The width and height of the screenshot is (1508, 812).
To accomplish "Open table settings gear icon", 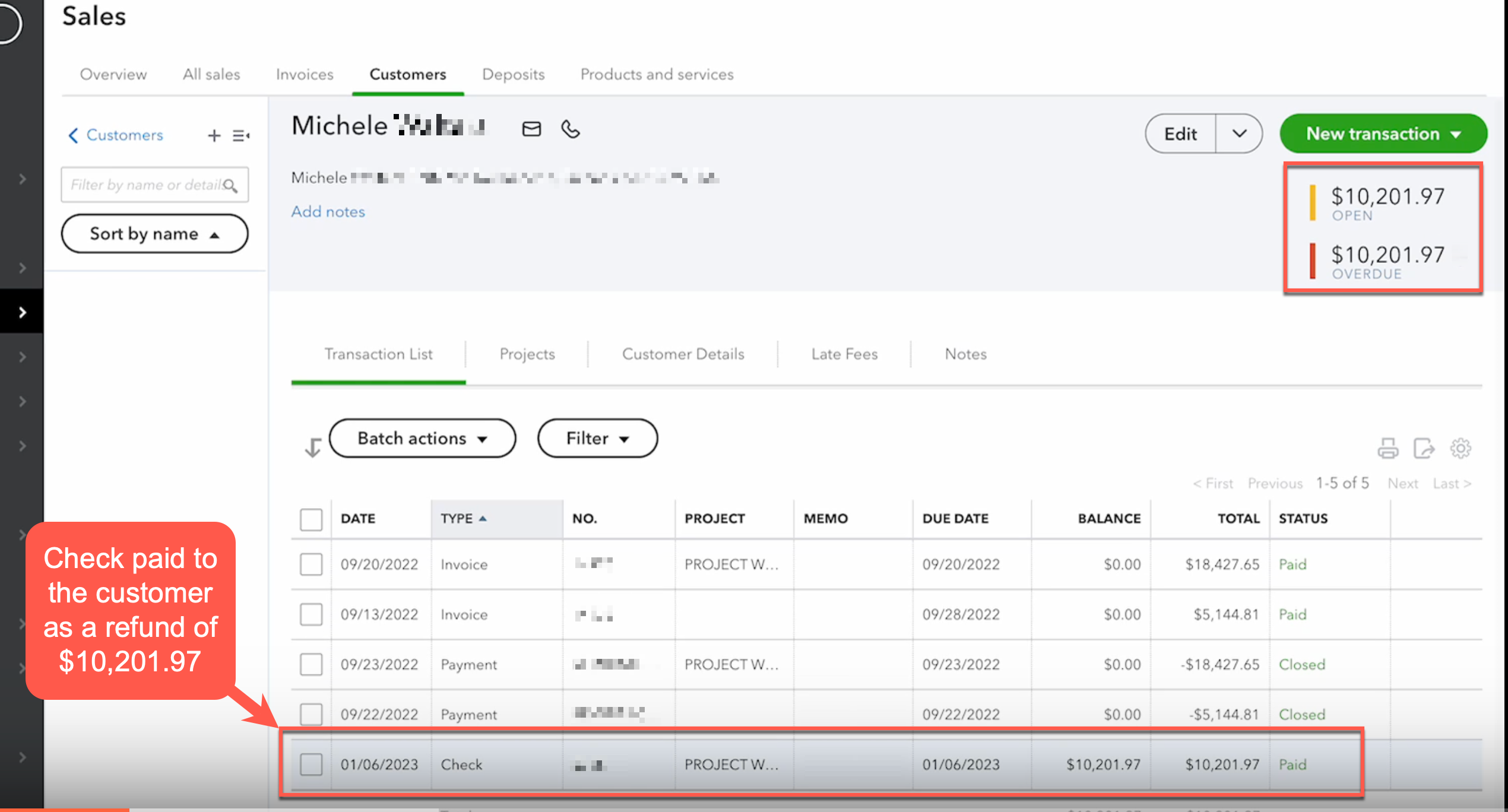I will point(1460,449).
